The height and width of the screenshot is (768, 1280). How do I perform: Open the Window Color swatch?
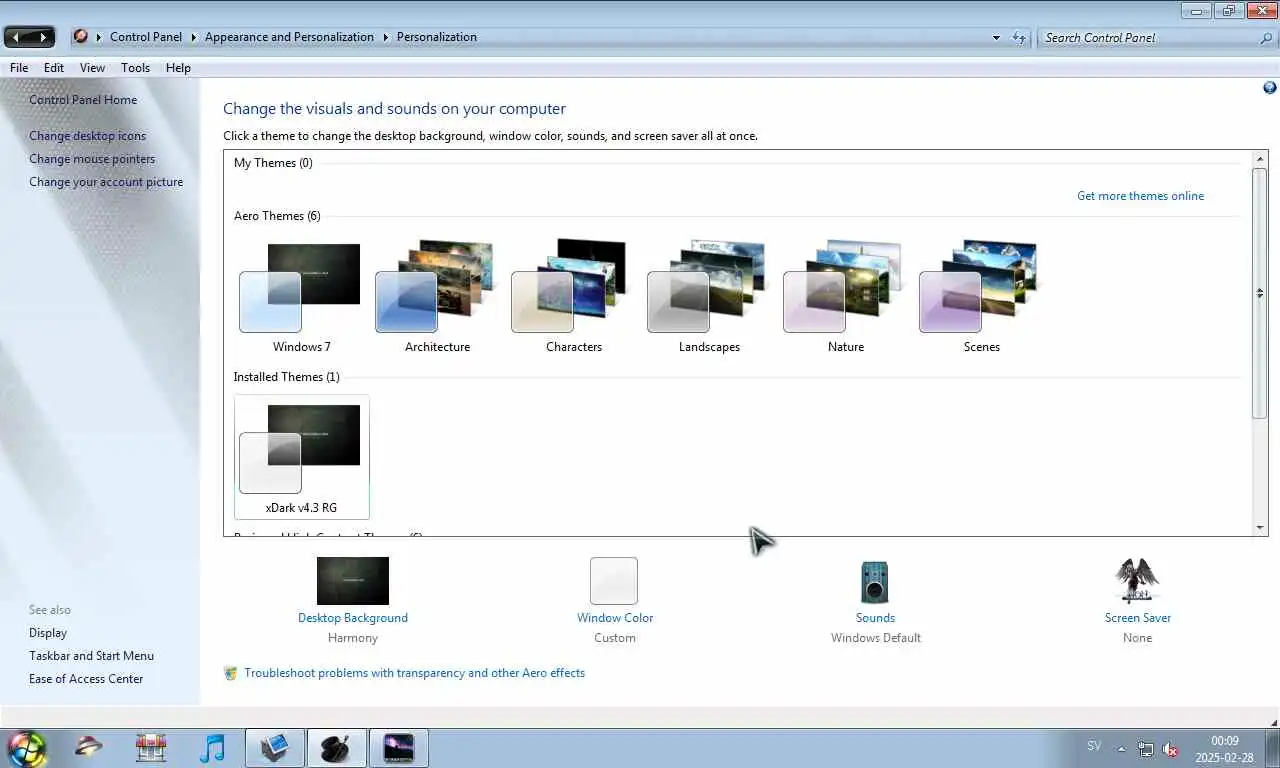(614, 581)
